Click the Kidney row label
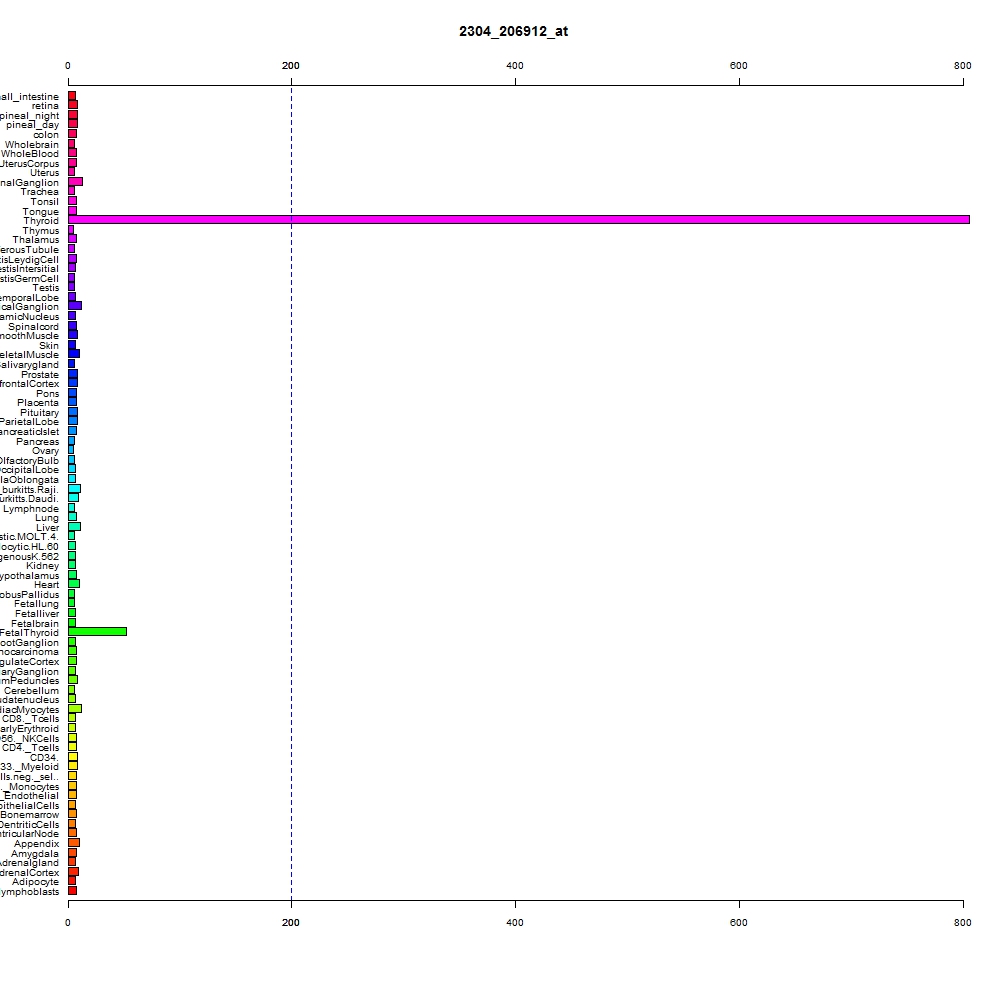1000x1000 pixels. (43, 566)
